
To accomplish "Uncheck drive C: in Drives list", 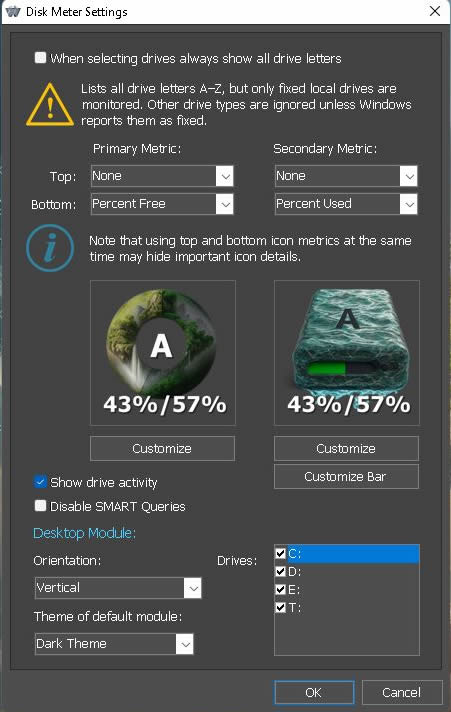I will [281, 553].
